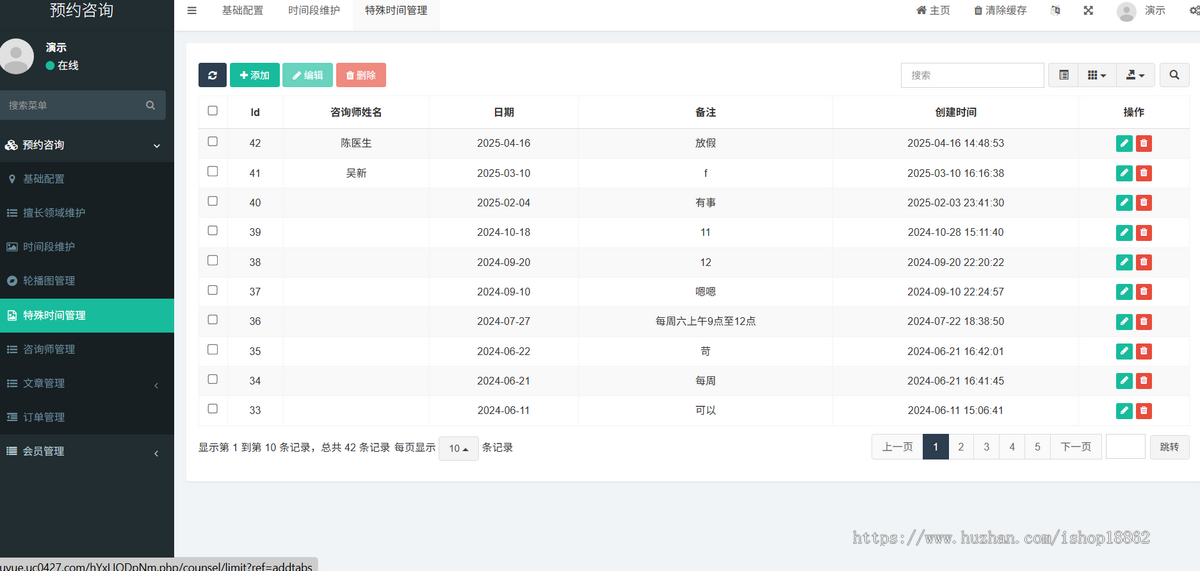Focus the table 搜索 input field
The height and width of the screenshot is (571, 1200).
point(973,75)
